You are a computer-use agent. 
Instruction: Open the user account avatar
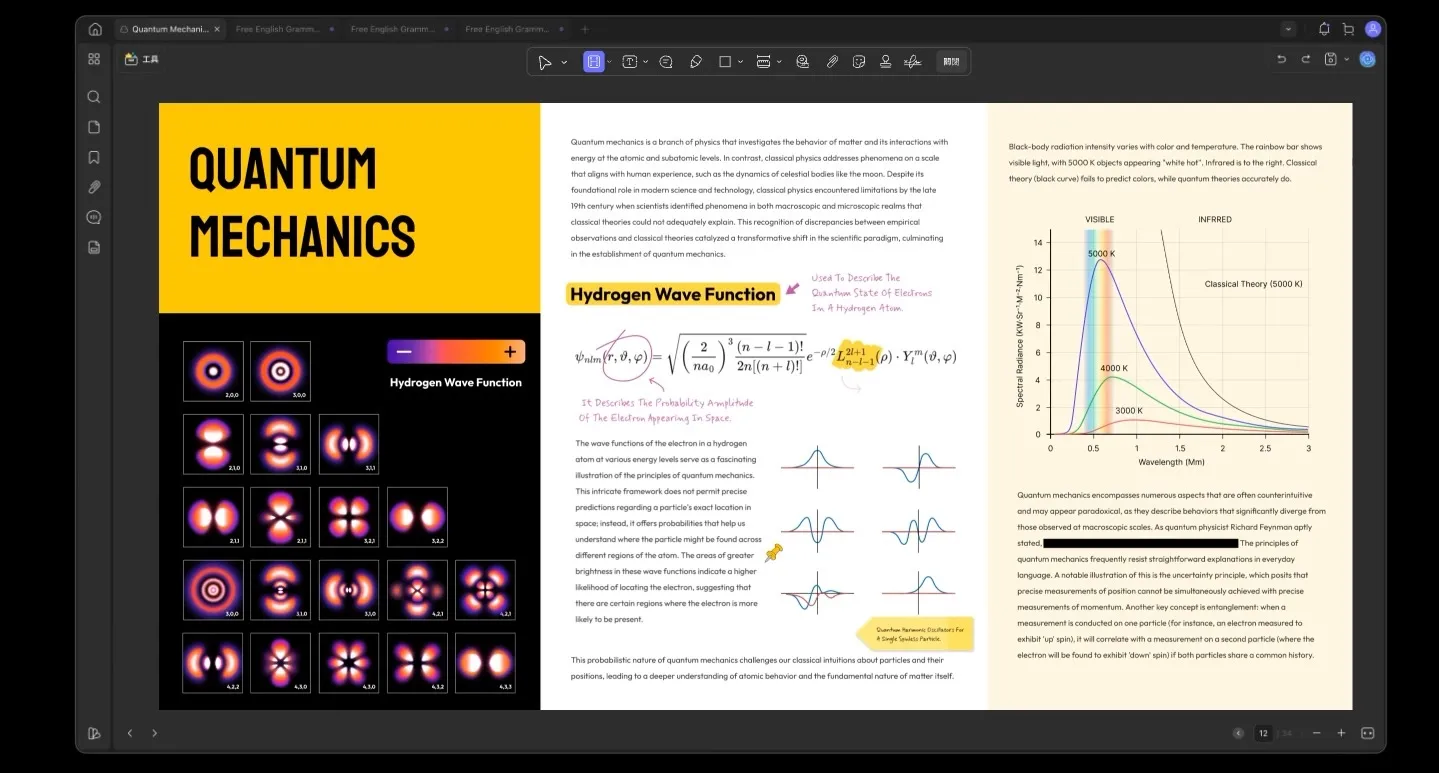pos(1373,29)
